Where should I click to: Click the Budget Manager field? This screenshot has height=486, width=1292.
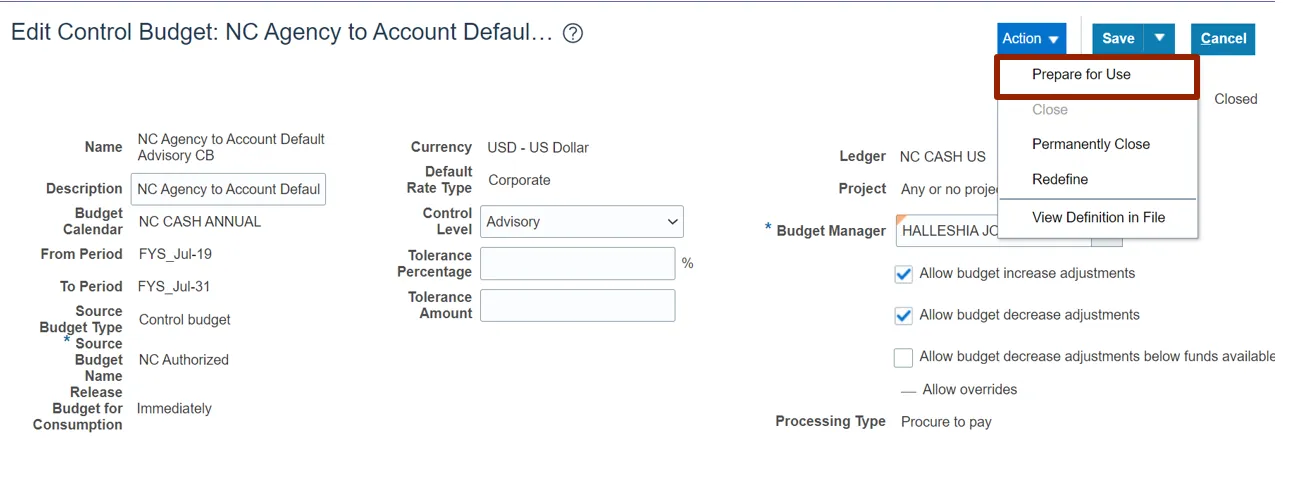point(945,231)
